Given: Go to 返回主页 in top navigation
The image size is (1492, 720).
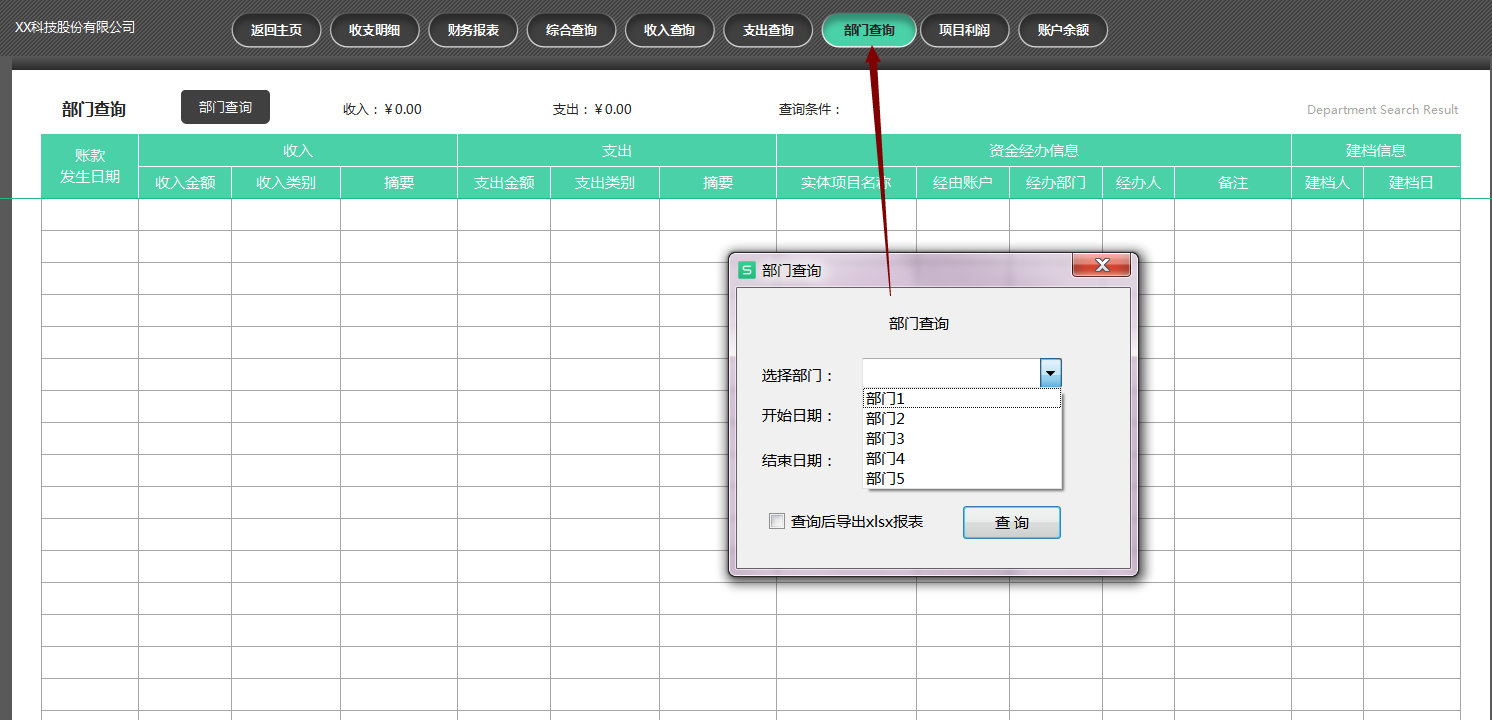Looking at the screenshot, I should (276, 30).
